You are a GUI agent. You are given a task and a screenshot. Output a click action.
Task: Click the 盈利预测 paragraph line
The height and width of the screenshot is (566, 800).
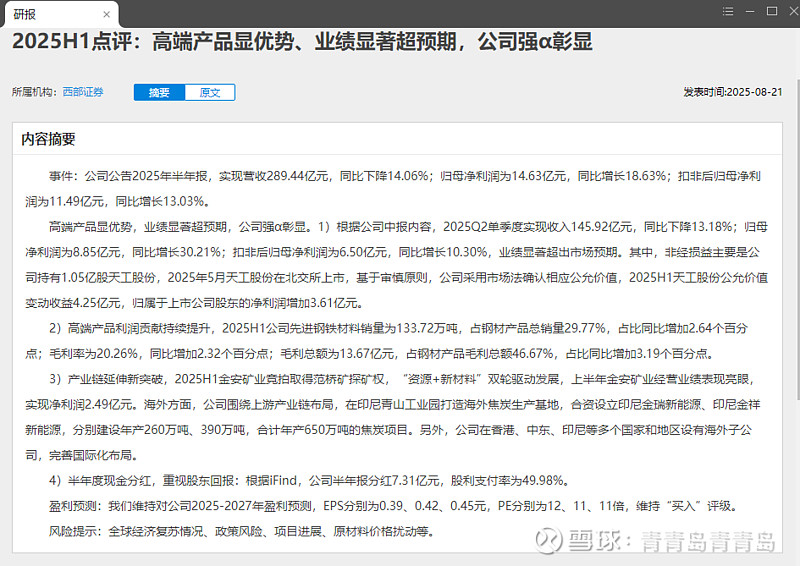(393, 506)
